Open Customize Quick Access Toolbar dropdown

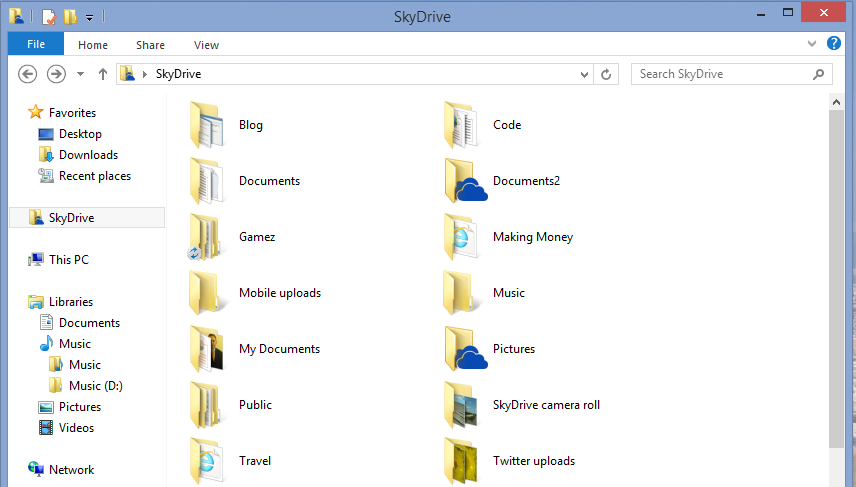[x=90, y=18]
